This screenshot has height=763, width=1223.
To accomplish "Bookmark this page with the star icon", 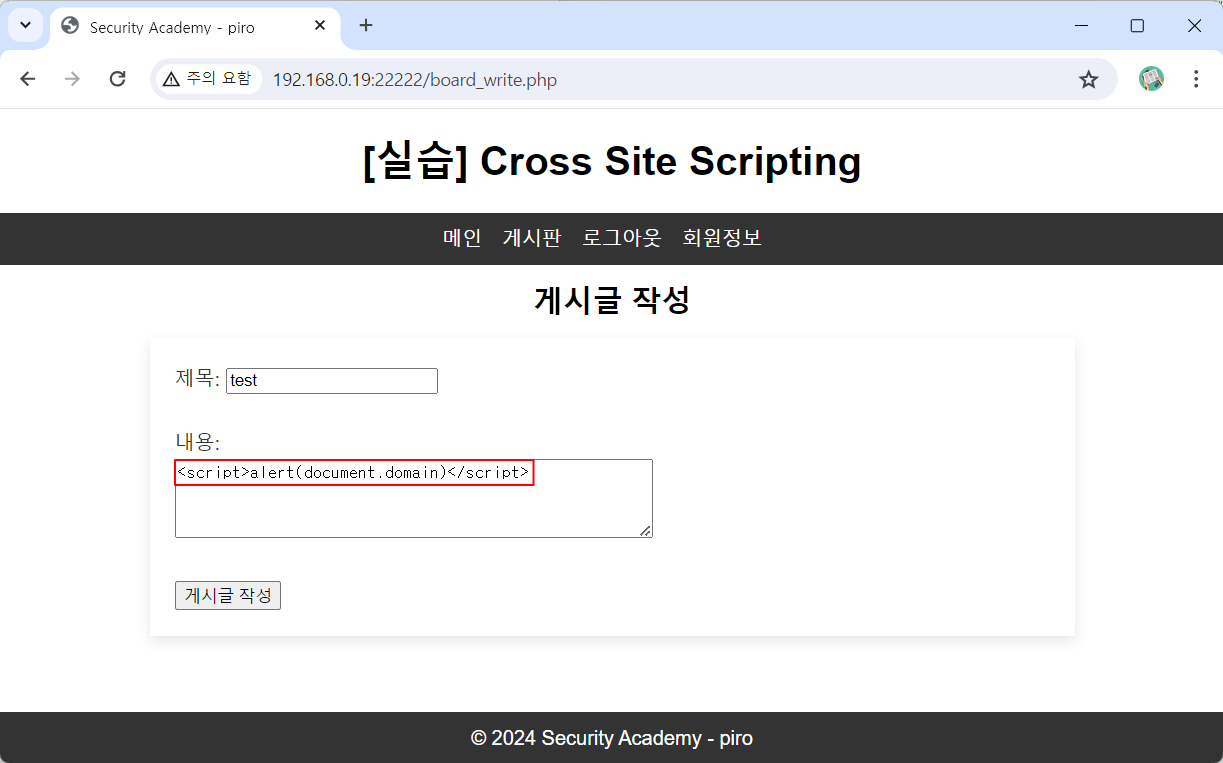I will pos(1089,79).
